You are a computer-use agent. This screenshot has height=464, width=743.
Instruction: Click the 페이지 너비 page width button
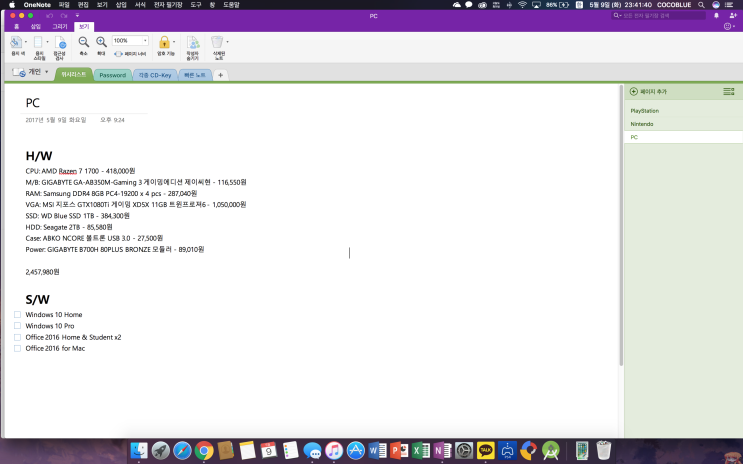point(130,54)
